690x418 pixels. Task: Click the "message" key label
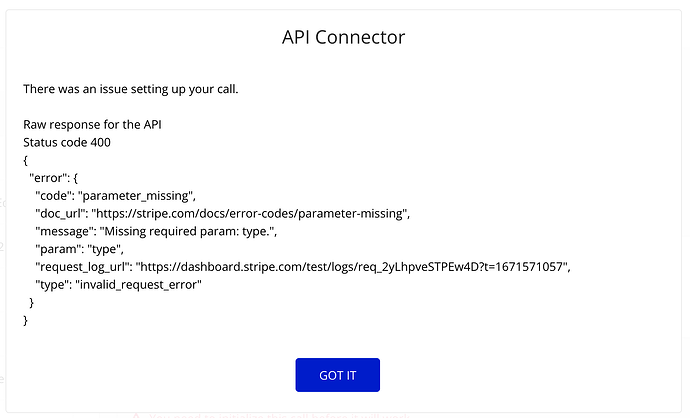click(66, 231)
